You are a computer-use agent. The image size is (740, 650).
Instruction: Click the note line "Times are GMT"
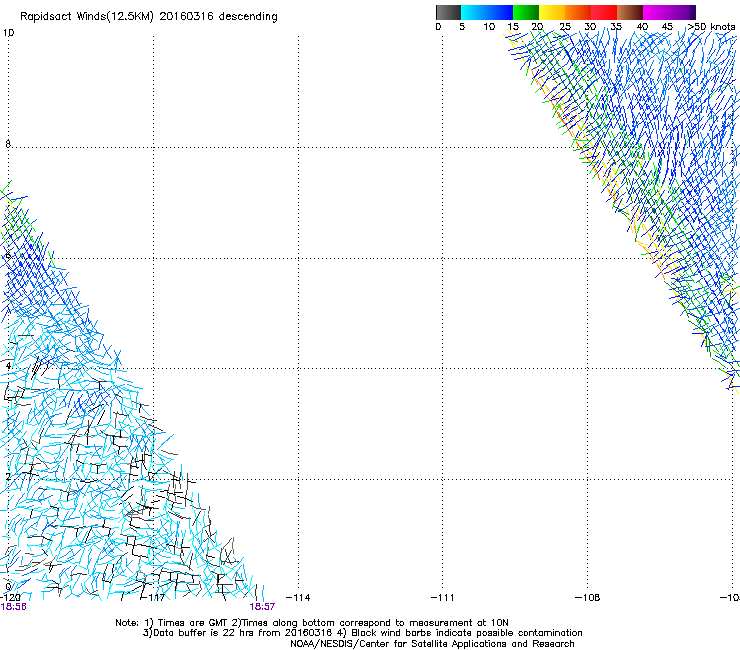pos(192,623)
